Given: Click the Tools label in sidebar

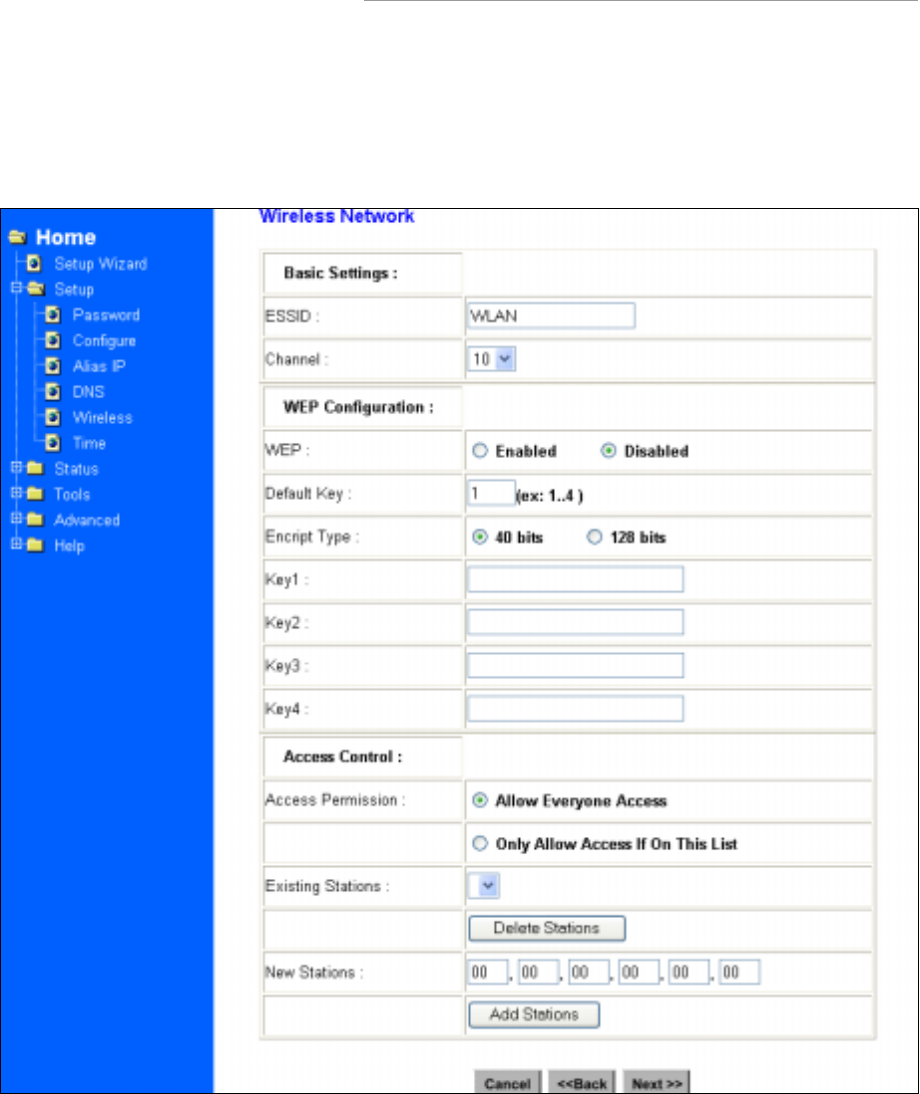Looking at the screenshot, I should pos(73,495).
